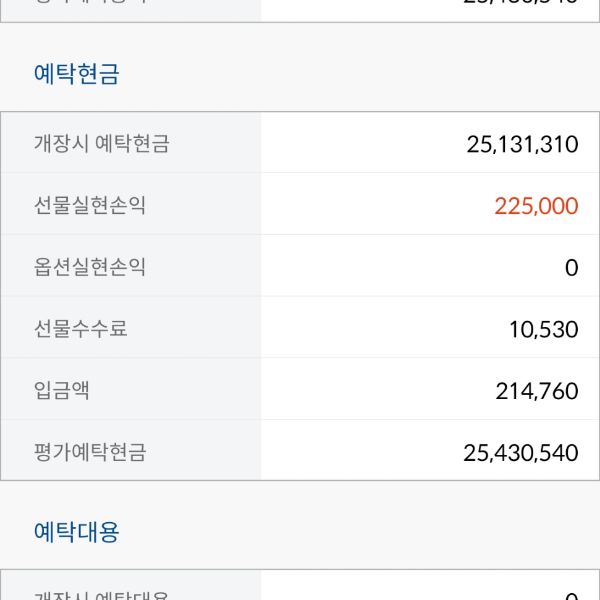Tap the 예탁현금 section heading
Screen dimensions: 600x600
[77, 74]
